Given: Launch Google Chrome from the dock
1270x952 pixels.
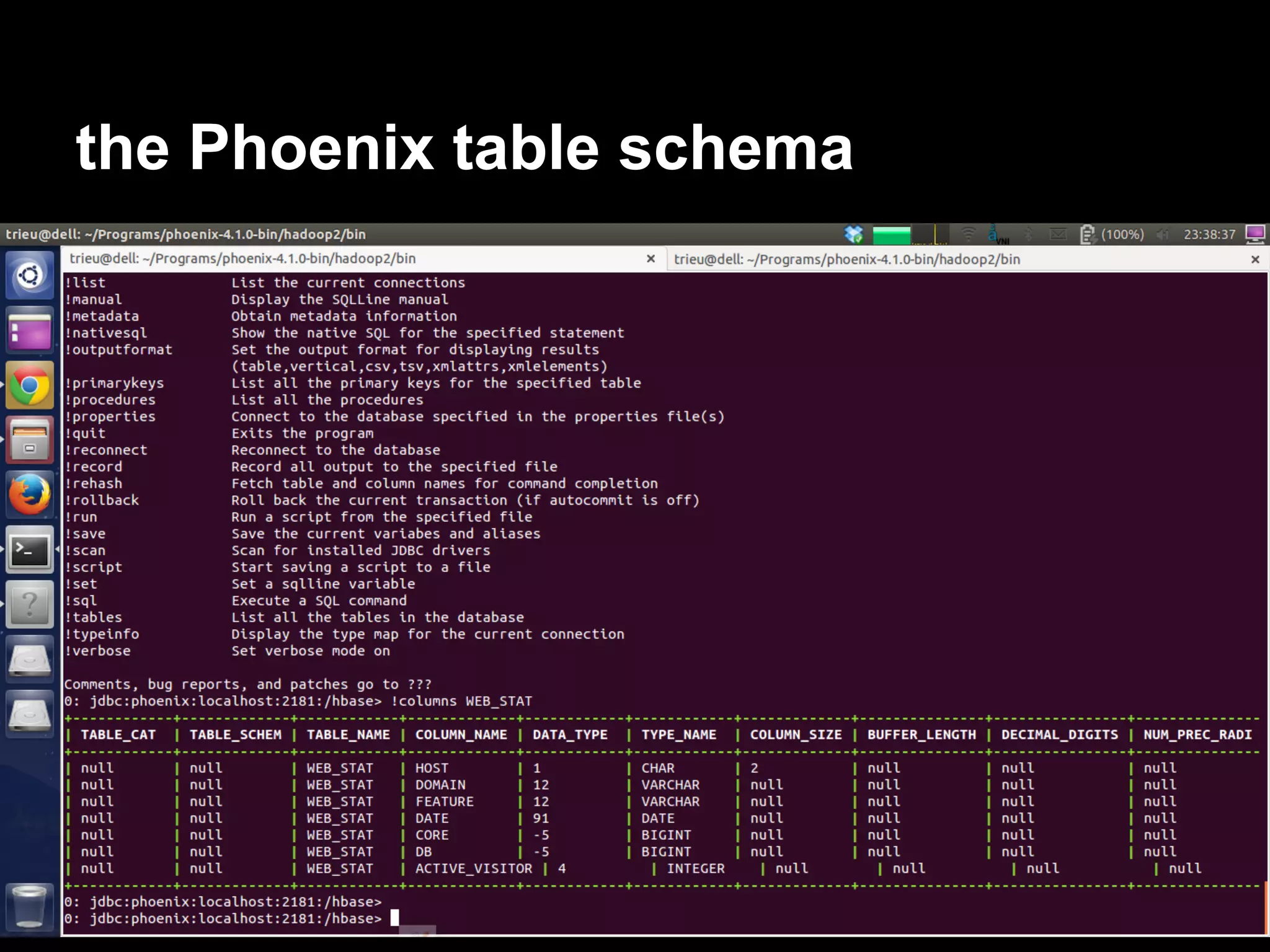Looking at the screenshot, I should (x=29, y=385).
